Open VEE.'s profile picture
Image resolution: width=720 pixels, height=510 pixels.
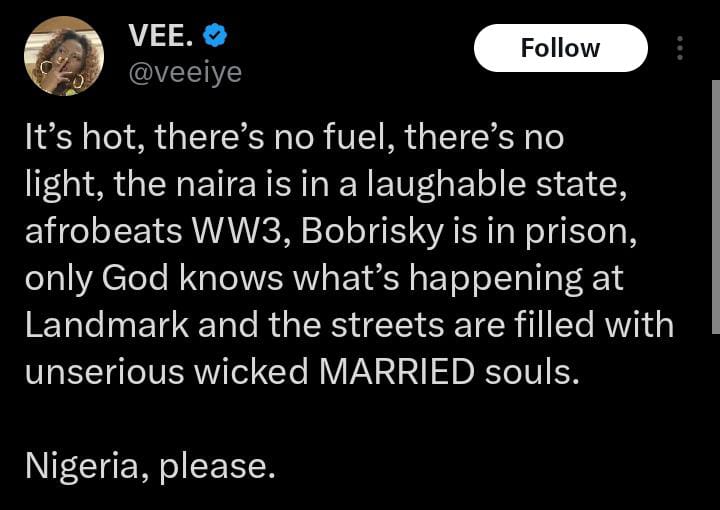(63, 56)
